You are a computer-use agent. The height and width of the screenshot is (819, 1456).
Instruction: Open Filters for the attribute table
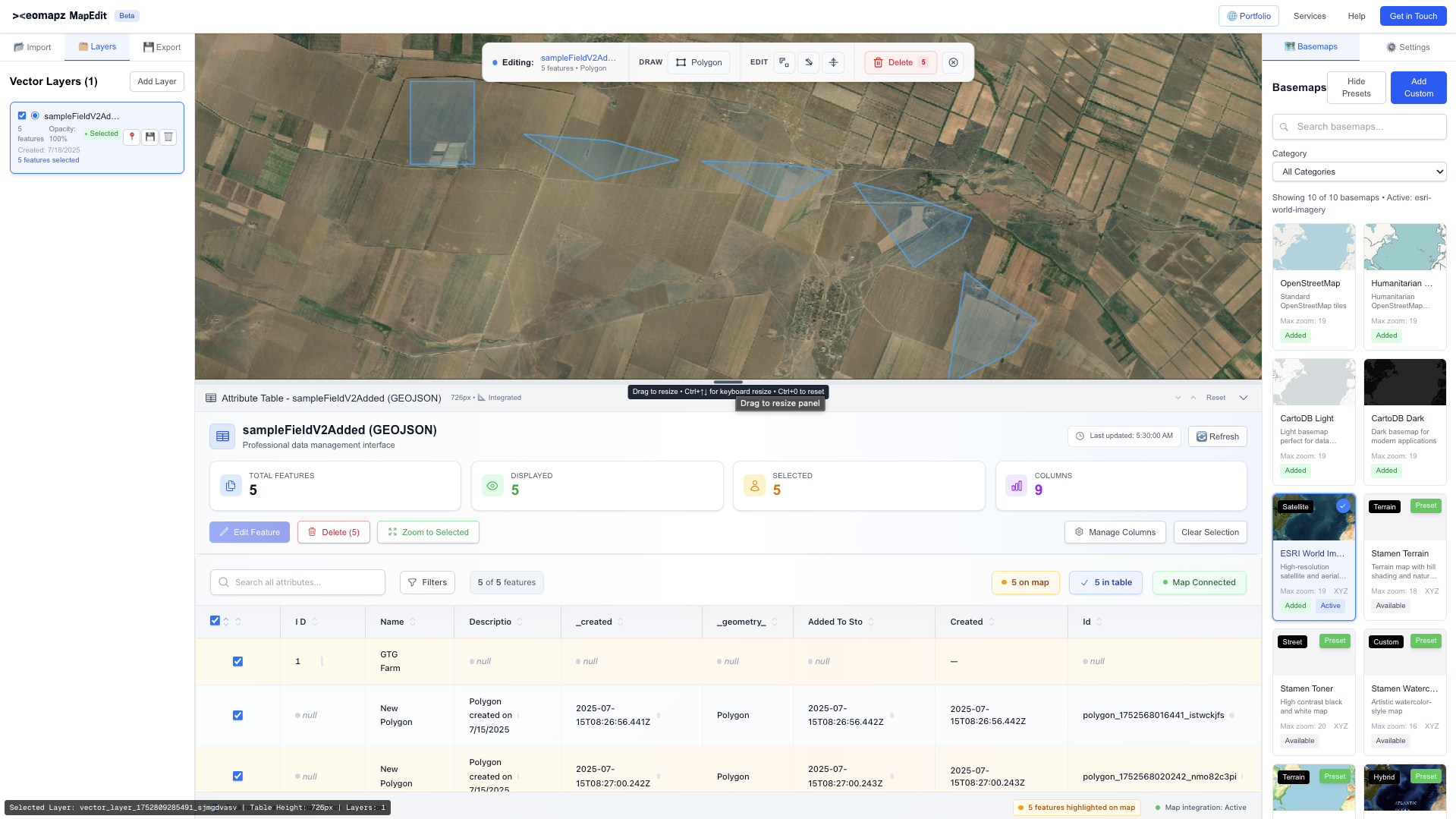pos(427,582)
